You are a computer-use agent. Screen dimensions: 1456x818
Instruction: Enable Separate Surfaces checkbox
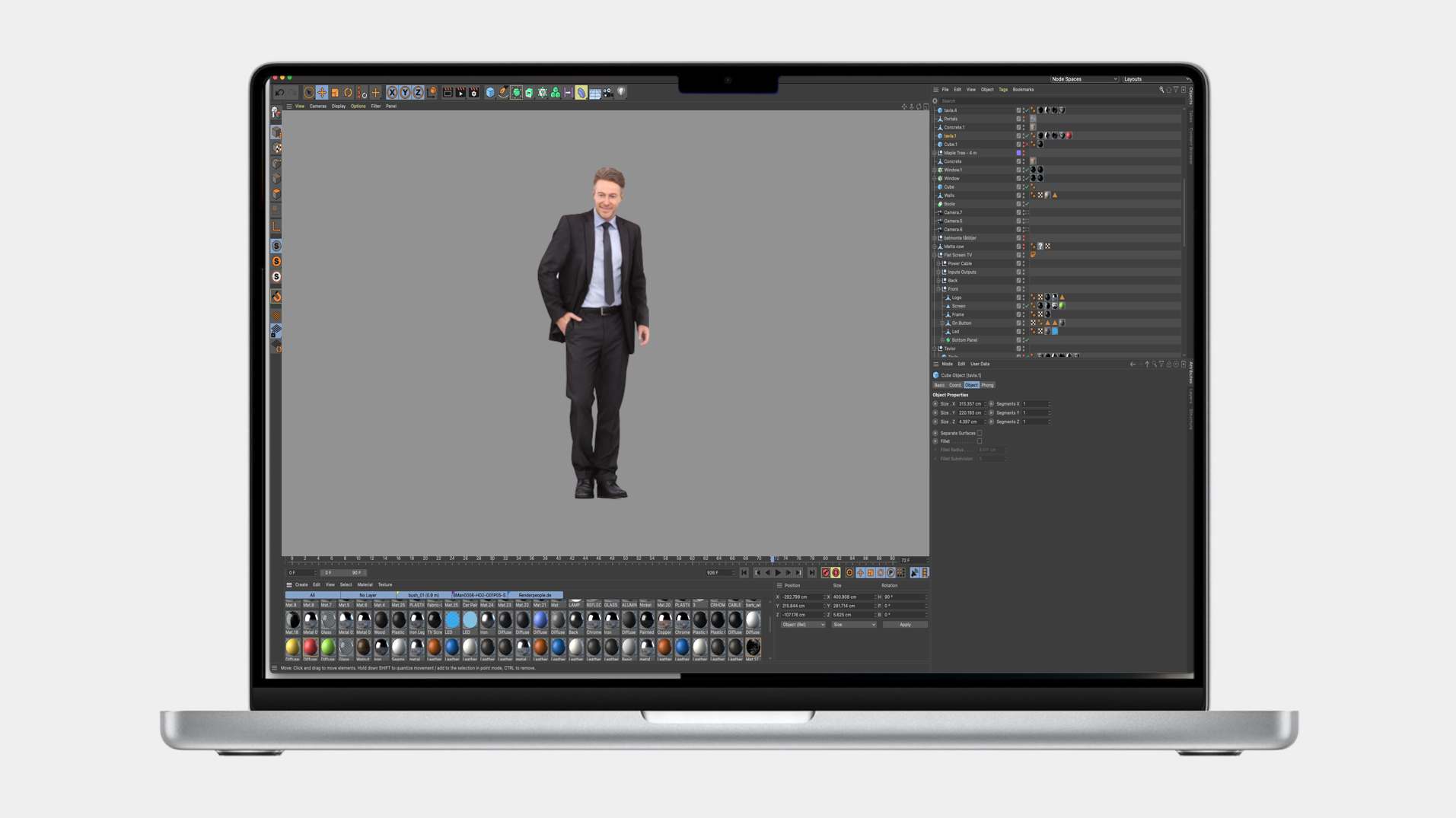pos(980,433)
